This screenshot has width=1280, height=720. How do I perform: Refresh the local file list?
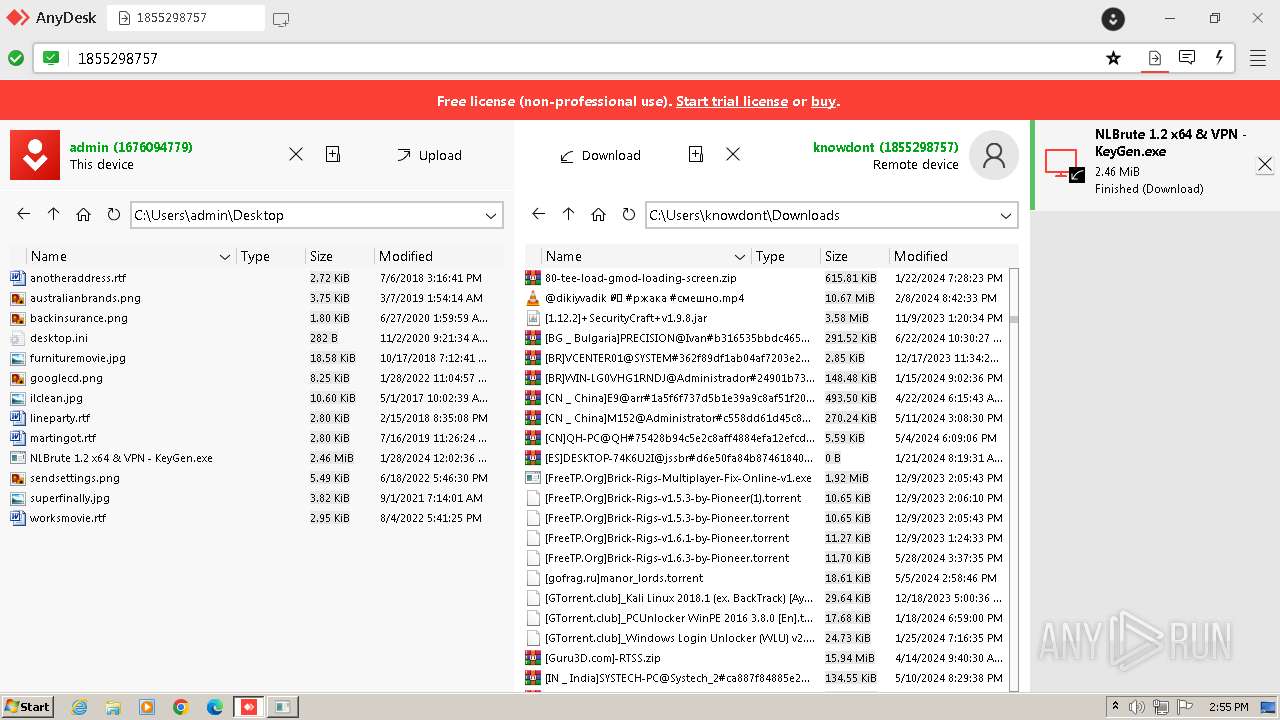[x=114, y=214]
